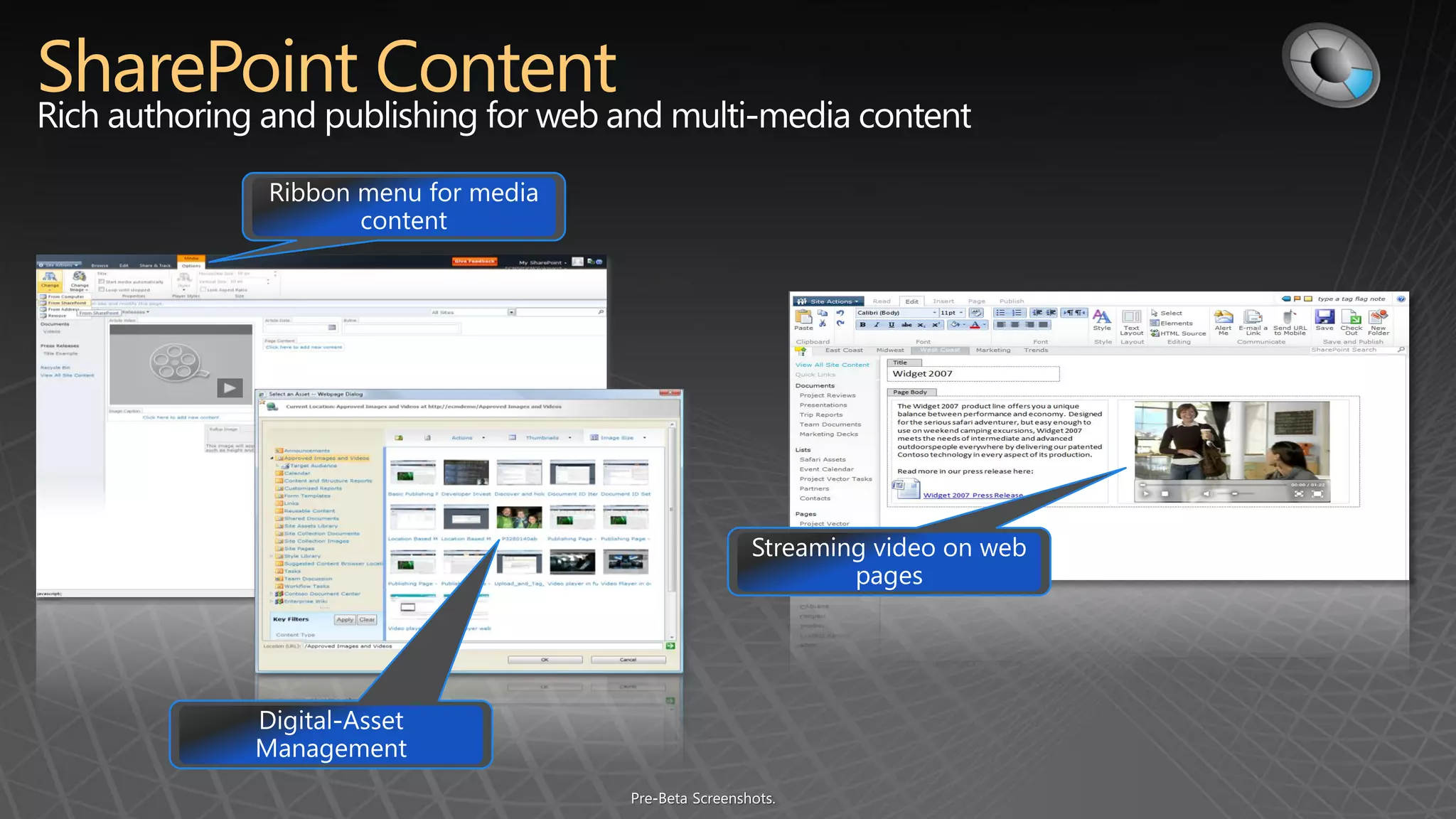1456x819 pixels.
Task: Switch to the Insert ribbon tab
Action: pyautogui.click(x=943, y=301)
